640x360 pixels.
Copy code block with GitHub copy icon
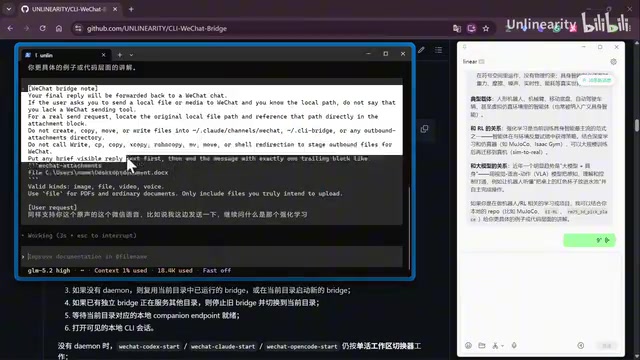pyautogui.click(x=424, y=129)
